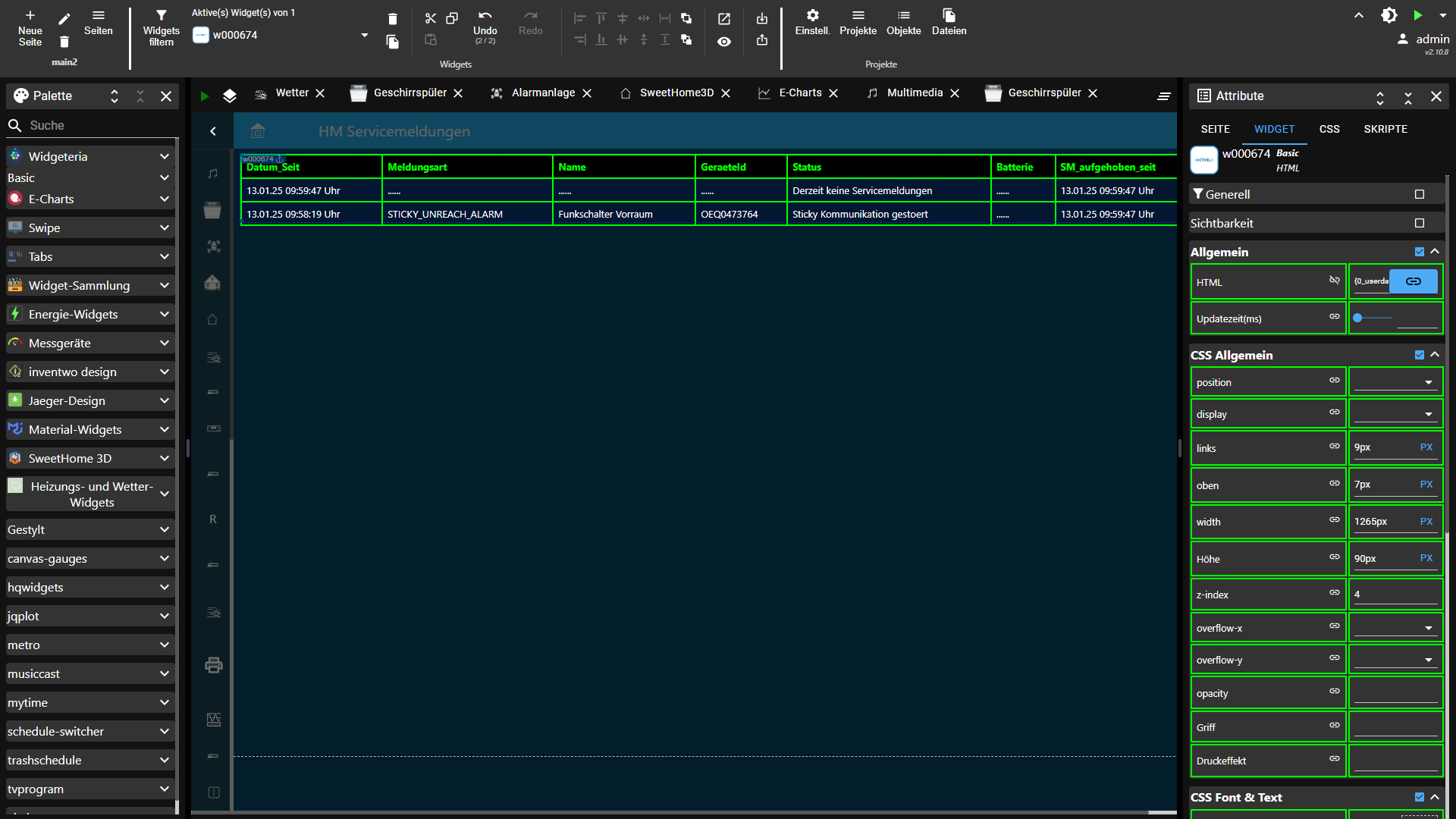Click the printer icon in the sidebar

pyautogui.click(x=213, y=665)
